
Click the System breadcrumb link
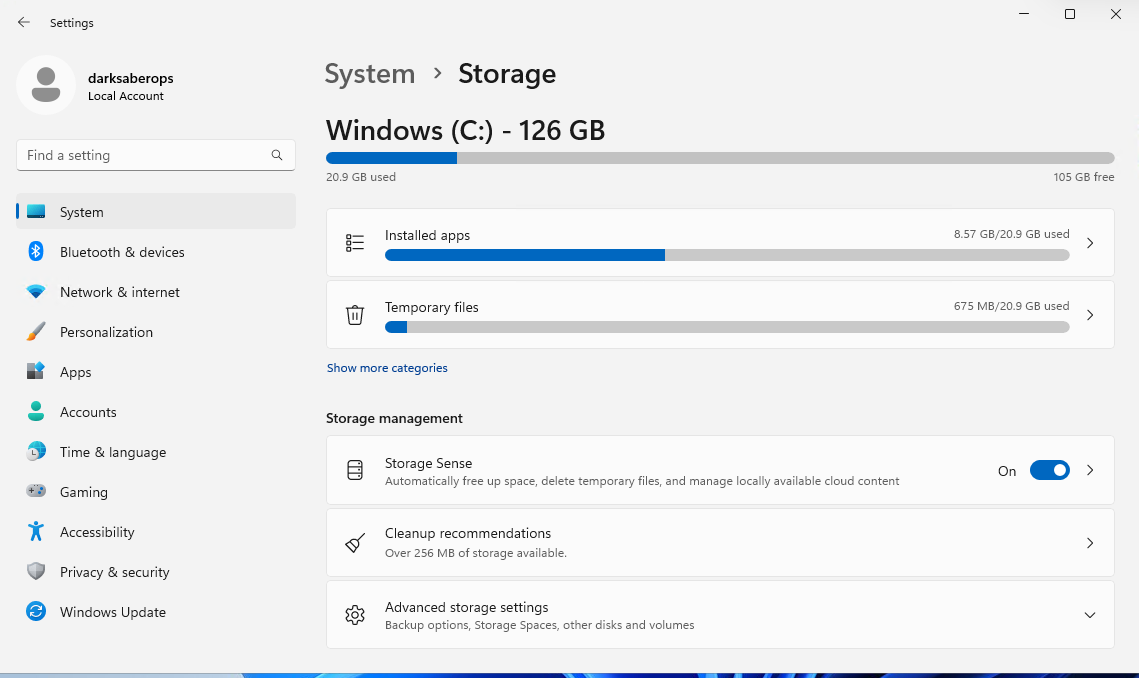pyautogui.click(x=370, y=74)
